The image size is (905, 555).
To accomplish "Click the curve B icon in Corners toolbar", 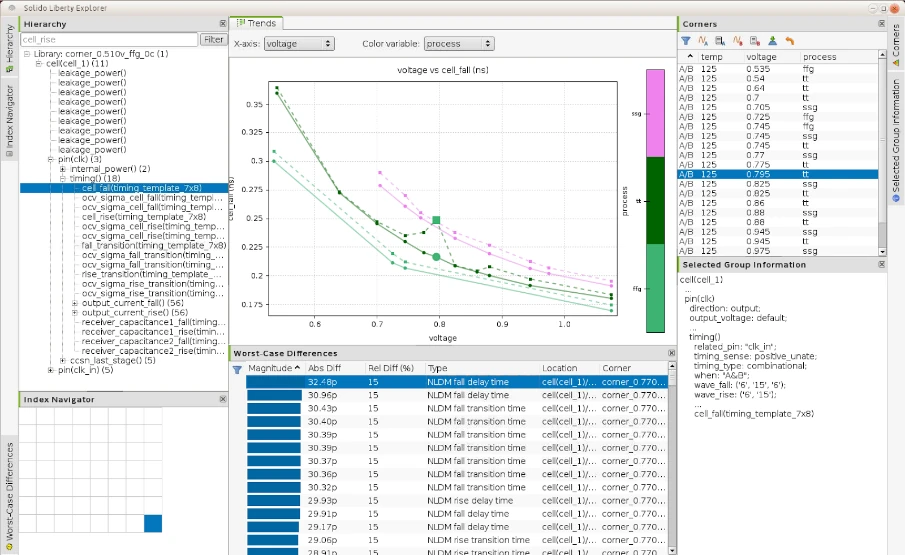I will point(738,41).
